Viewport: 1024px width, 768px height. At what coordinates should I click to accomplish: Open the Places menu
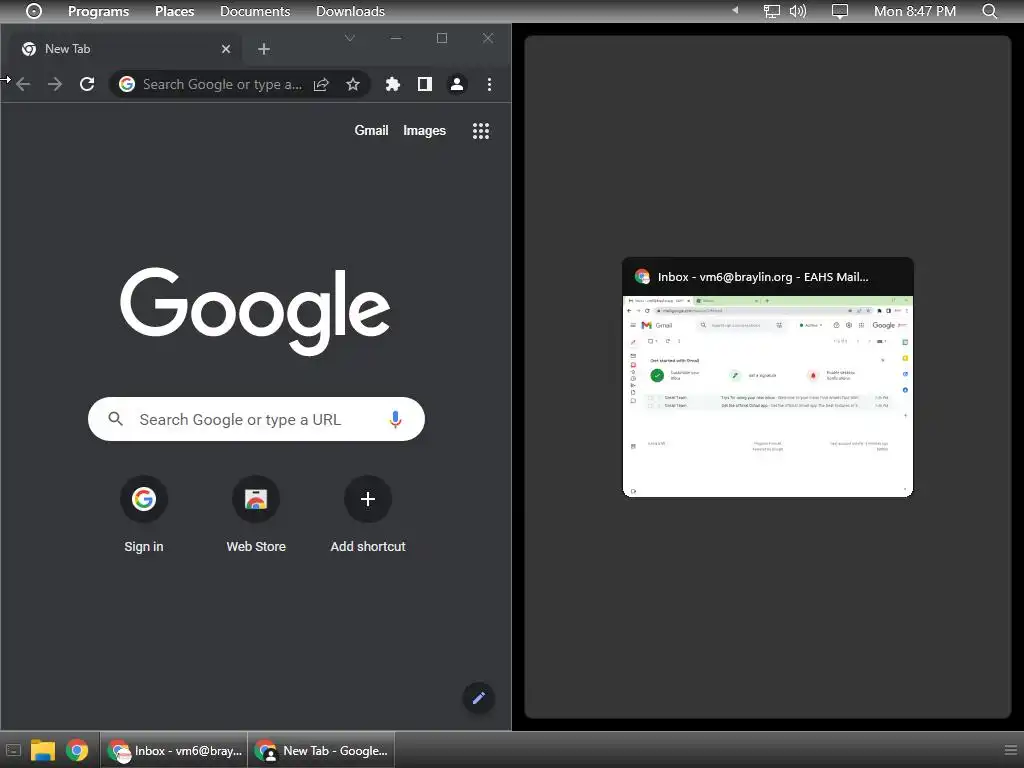174,11
